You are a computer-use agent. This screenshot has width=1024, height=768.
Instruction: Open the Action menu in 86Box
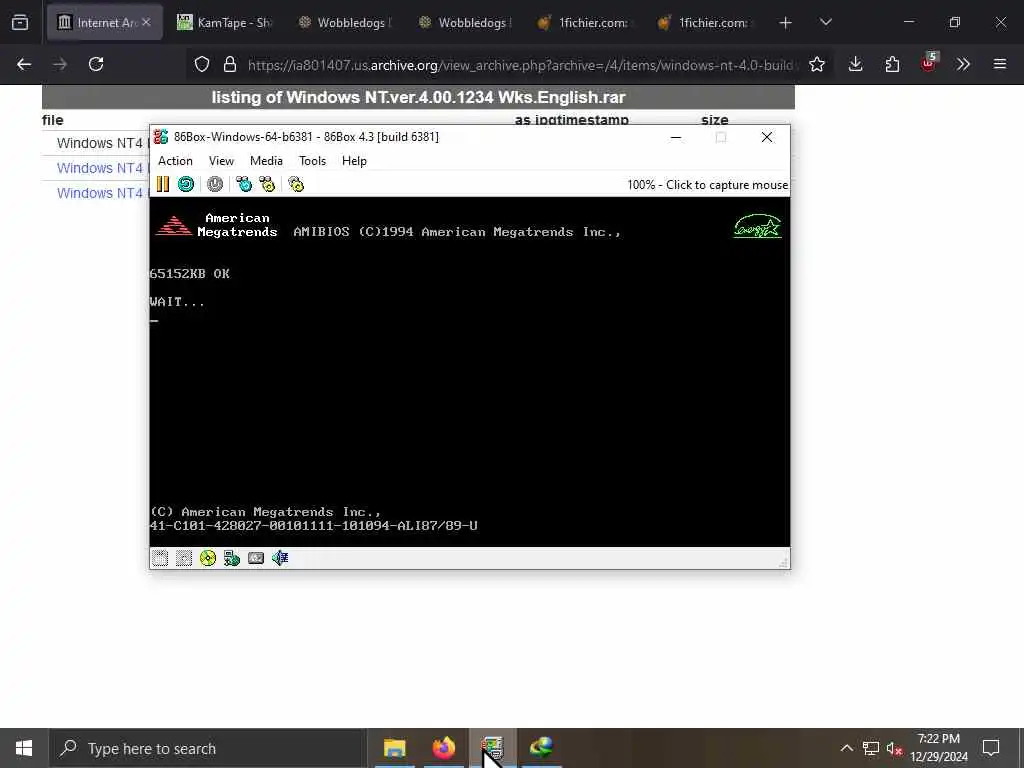pos(175,161)
